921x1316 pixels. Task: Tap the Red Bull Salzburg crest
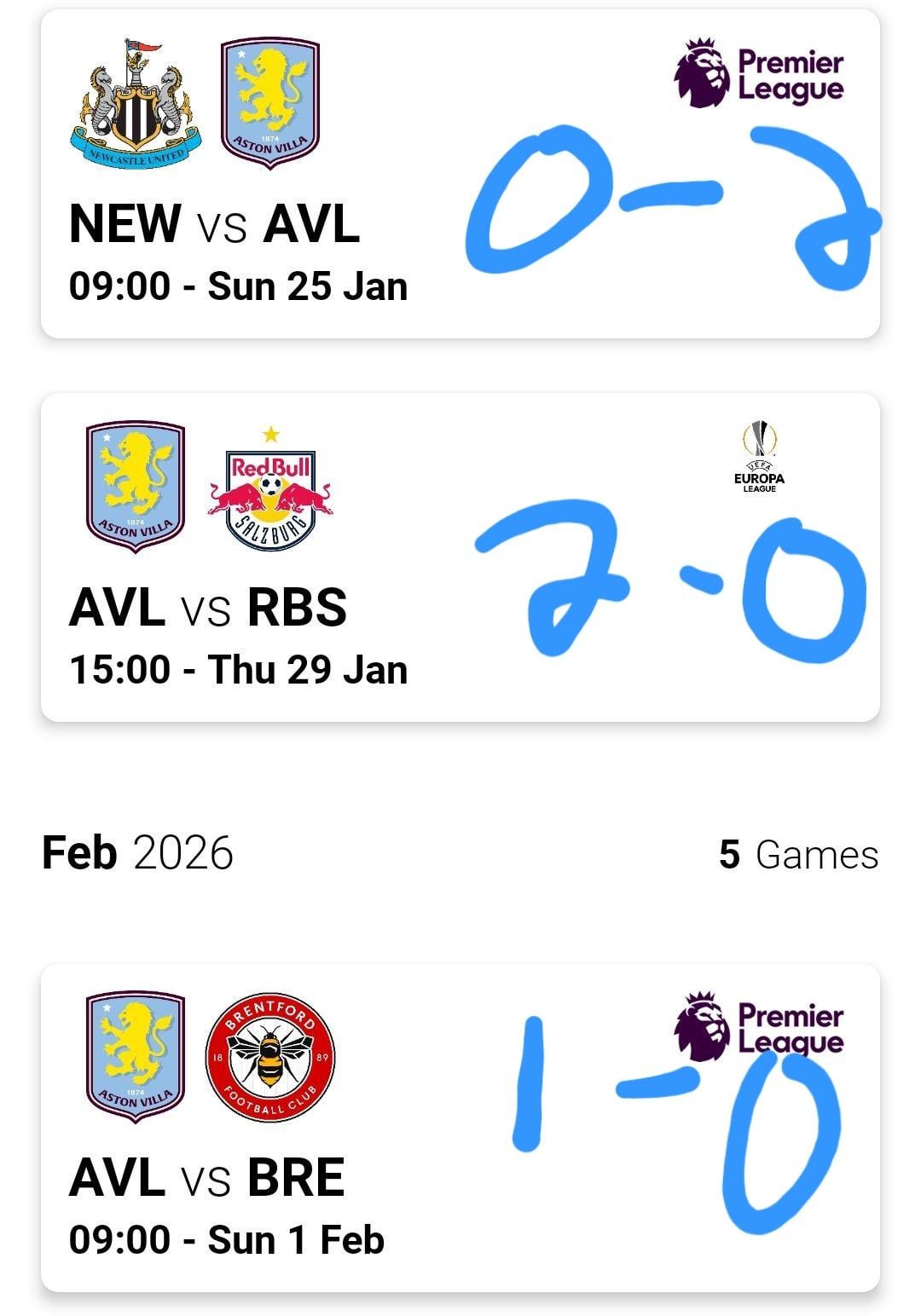click(270, 492)
